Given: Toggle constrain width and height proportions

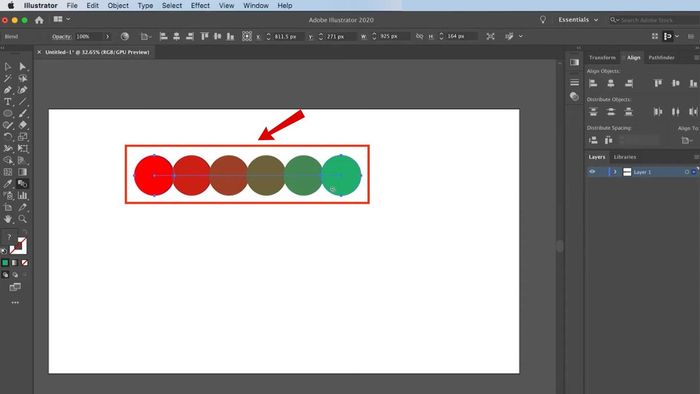Looking at the screenshot, I should pyautogui.click(x=419, y=36).
